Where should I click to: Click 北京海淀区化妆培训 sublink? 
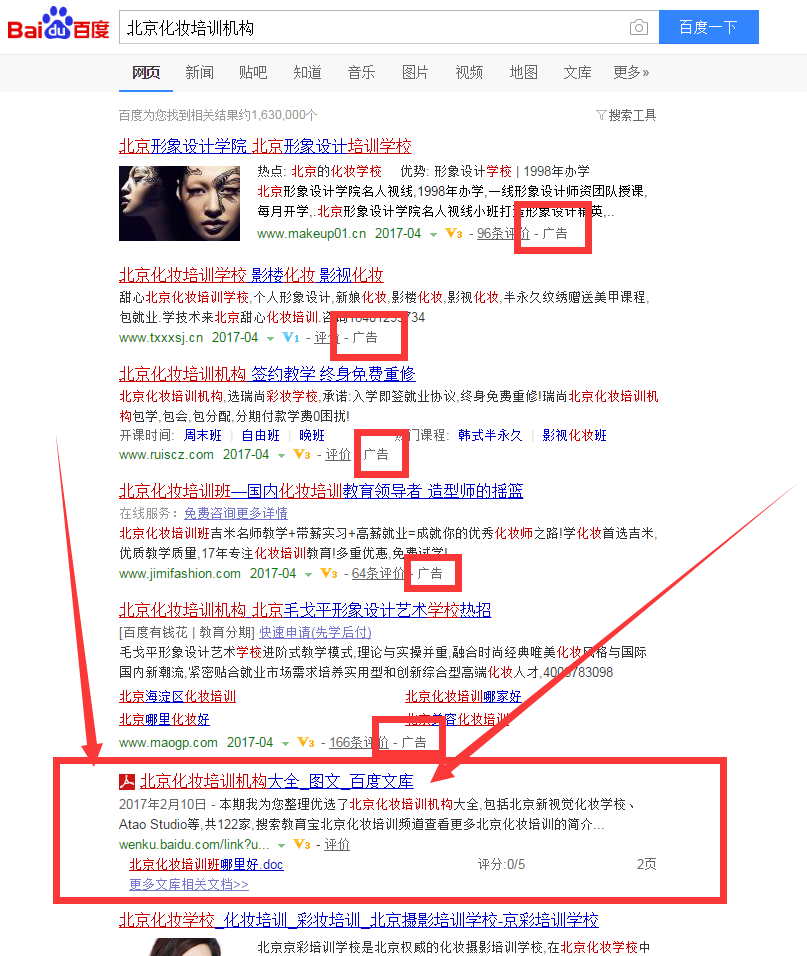pos(177,697)
